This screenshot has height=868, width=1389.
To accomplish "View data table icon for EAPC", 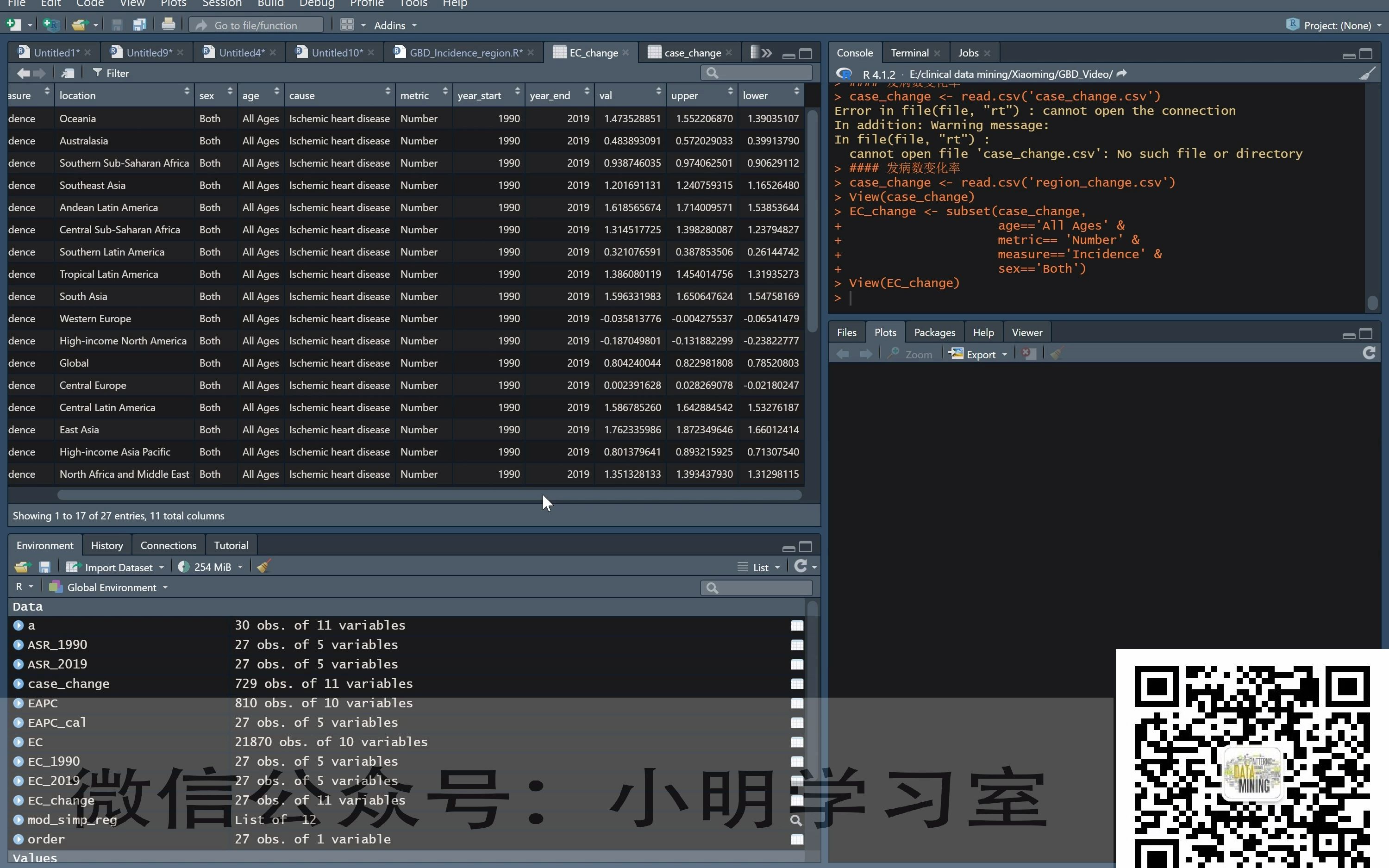I will [x=797, y=703].
